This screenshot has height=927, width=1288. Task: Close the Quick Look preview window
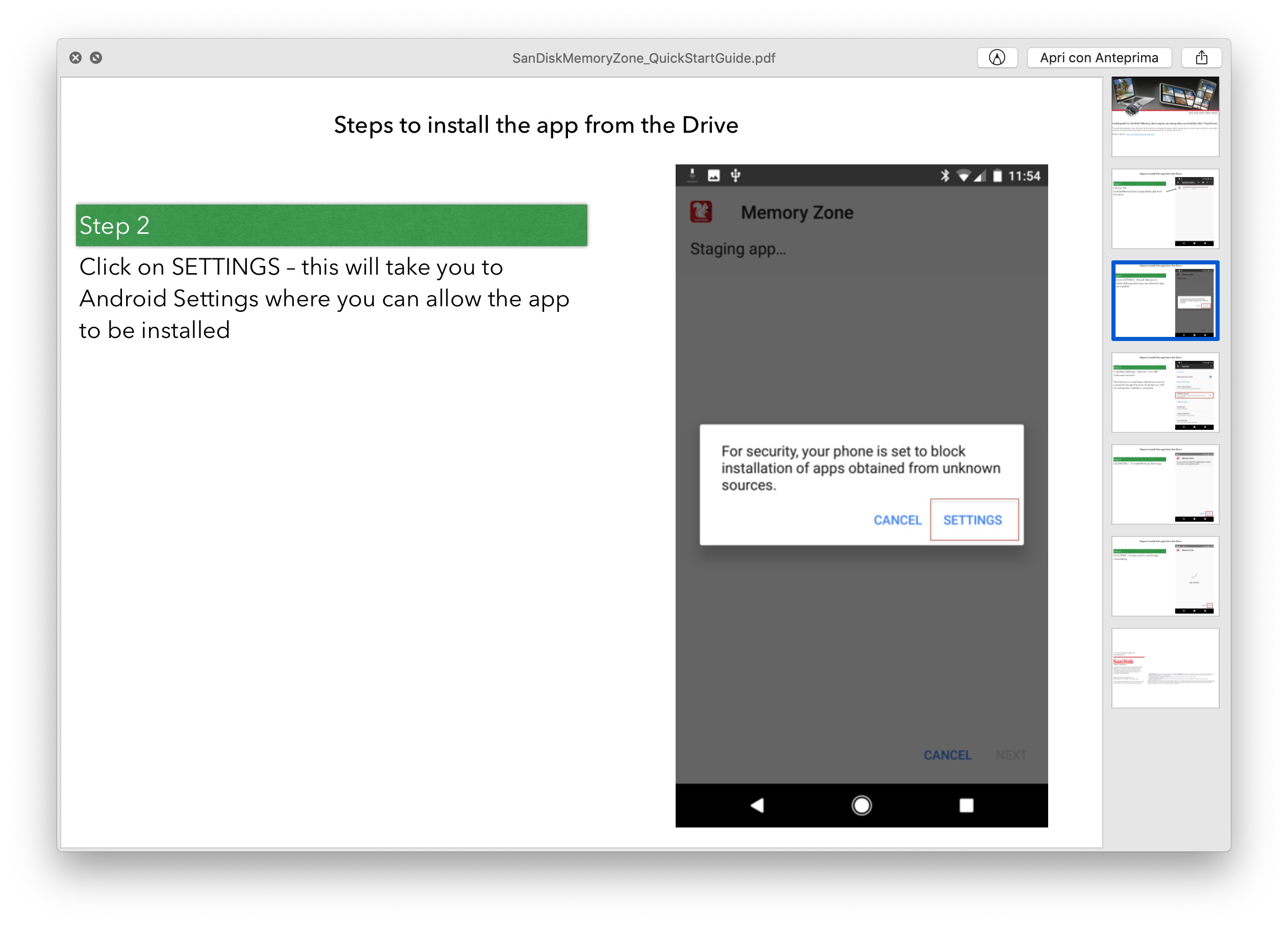76,57
